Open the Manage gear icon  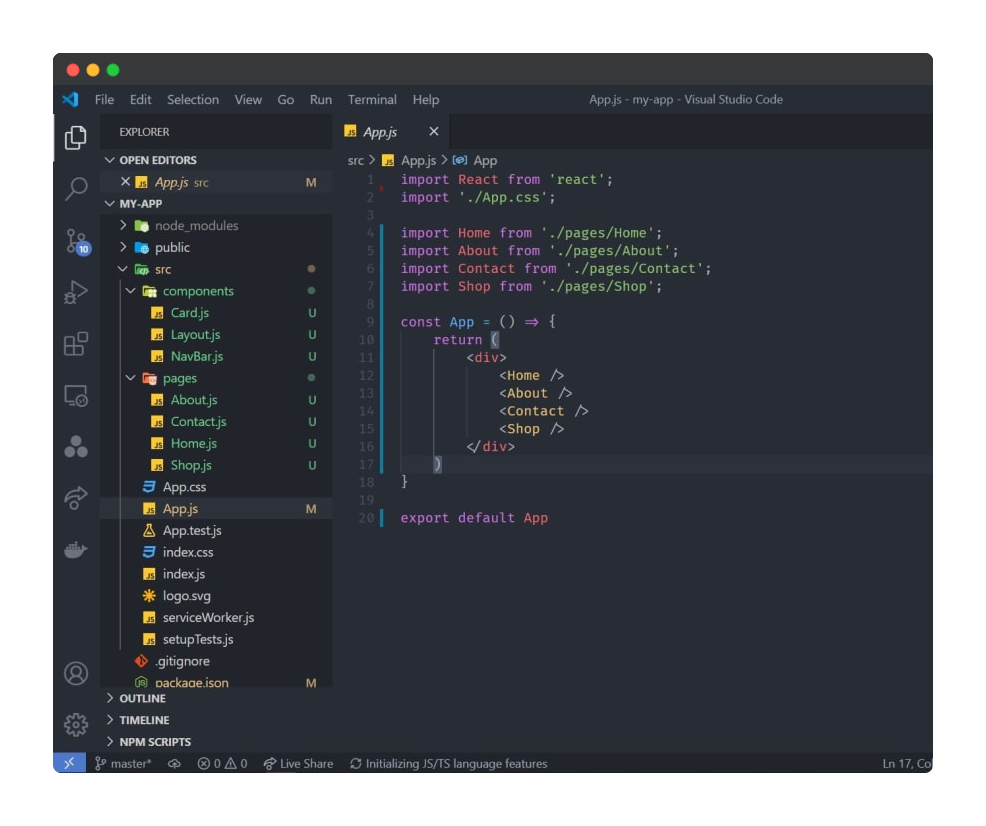pyautogui.click(x=75, y=724)
